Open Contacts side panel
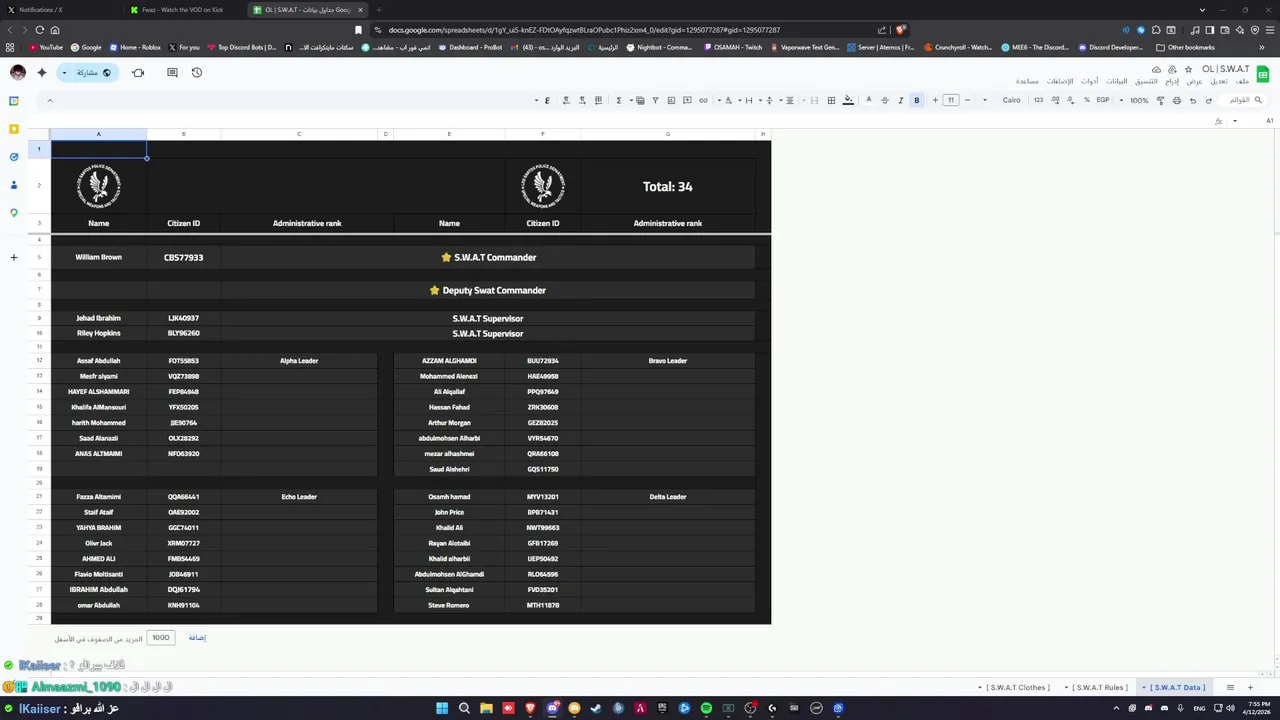This screenshot has width=1280, height=720. (14, 185)
